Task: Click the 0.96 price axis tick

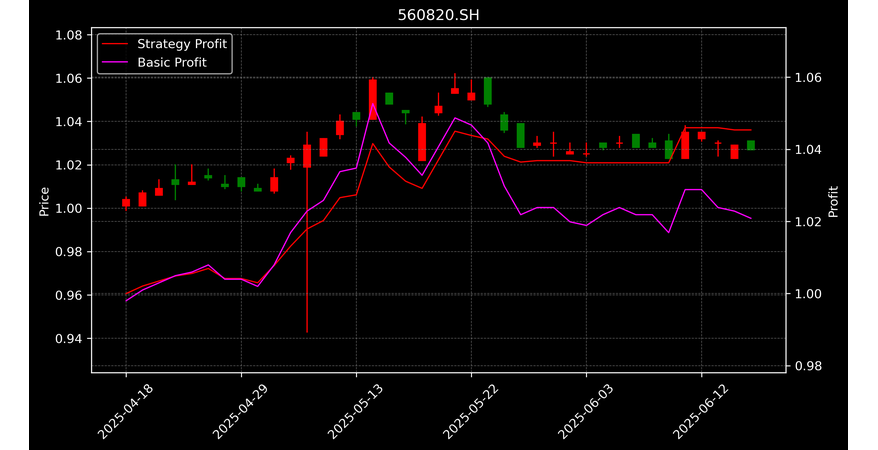Action: click(69, 295)
